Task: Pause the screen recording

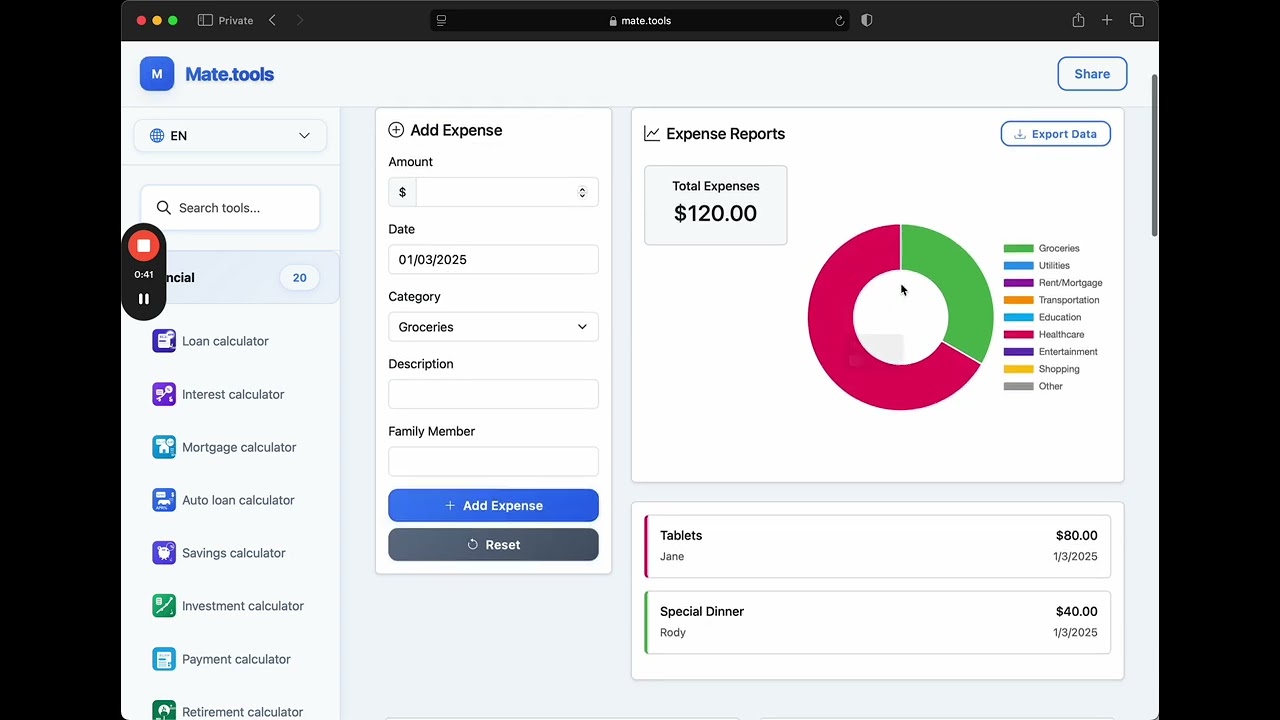Action: (x=144, y=299)
